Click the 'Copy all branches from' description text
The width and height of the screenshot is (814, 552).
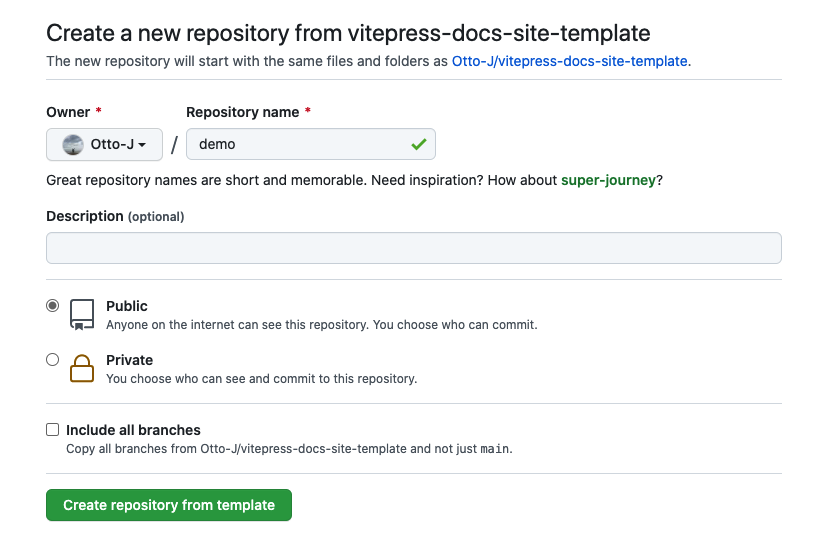[289, 449]
